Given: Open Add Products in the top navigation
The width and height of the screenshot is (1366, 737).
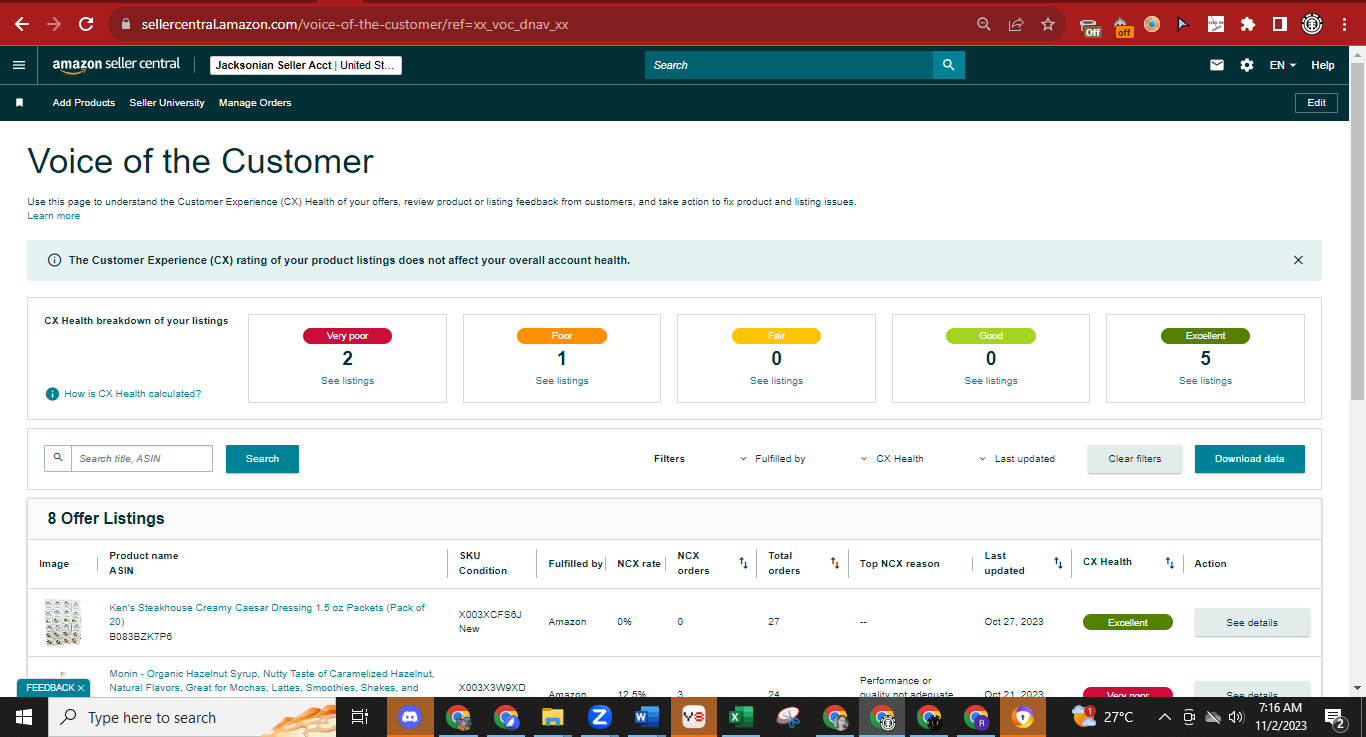Looking at the screenshot, I should 84,103.
